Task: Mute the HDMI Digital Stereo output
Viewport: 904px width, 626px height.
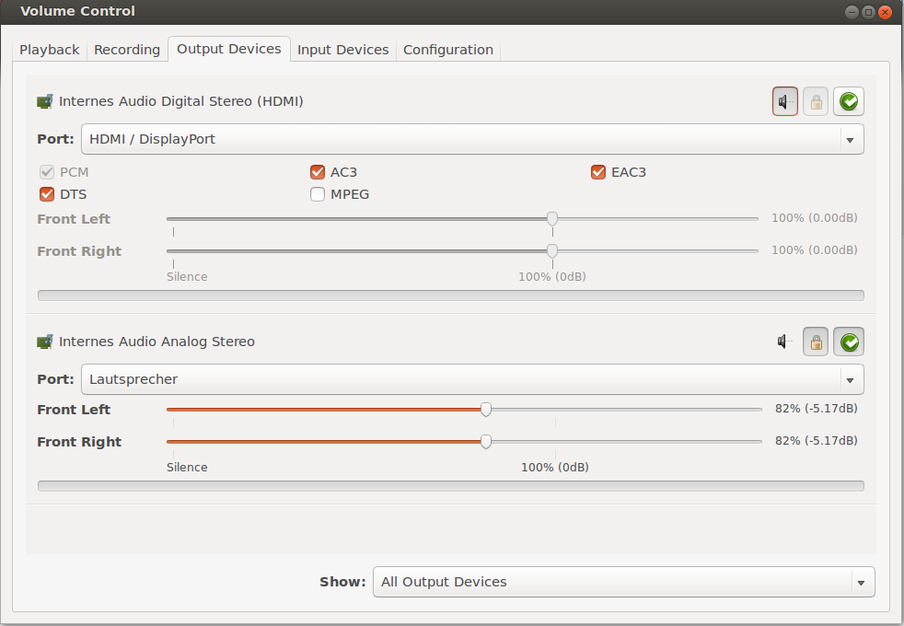Action: (785, 101)
